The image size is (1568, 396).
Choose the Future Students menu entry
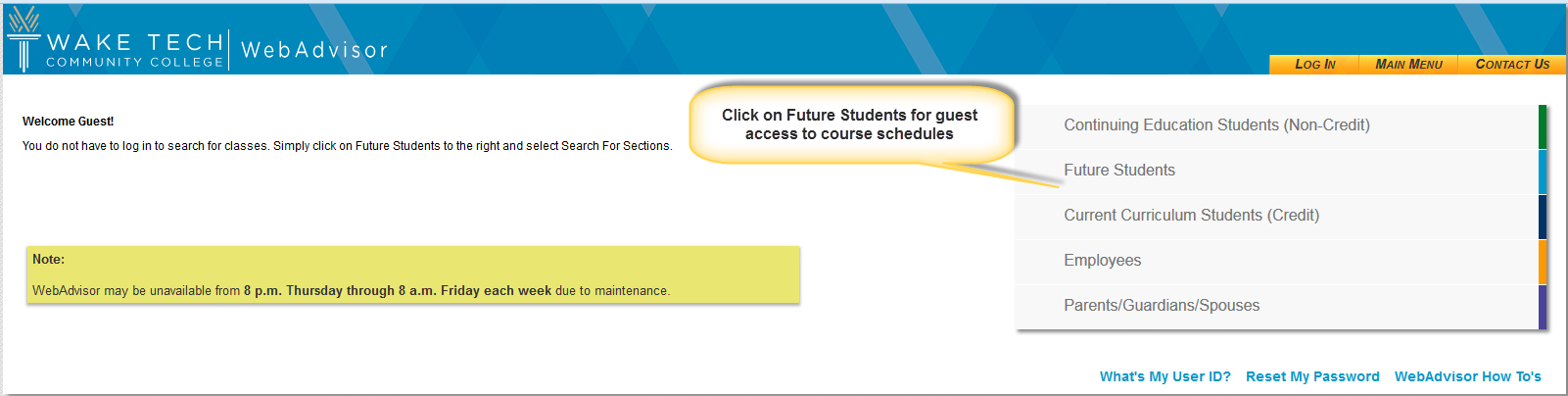1276,171
